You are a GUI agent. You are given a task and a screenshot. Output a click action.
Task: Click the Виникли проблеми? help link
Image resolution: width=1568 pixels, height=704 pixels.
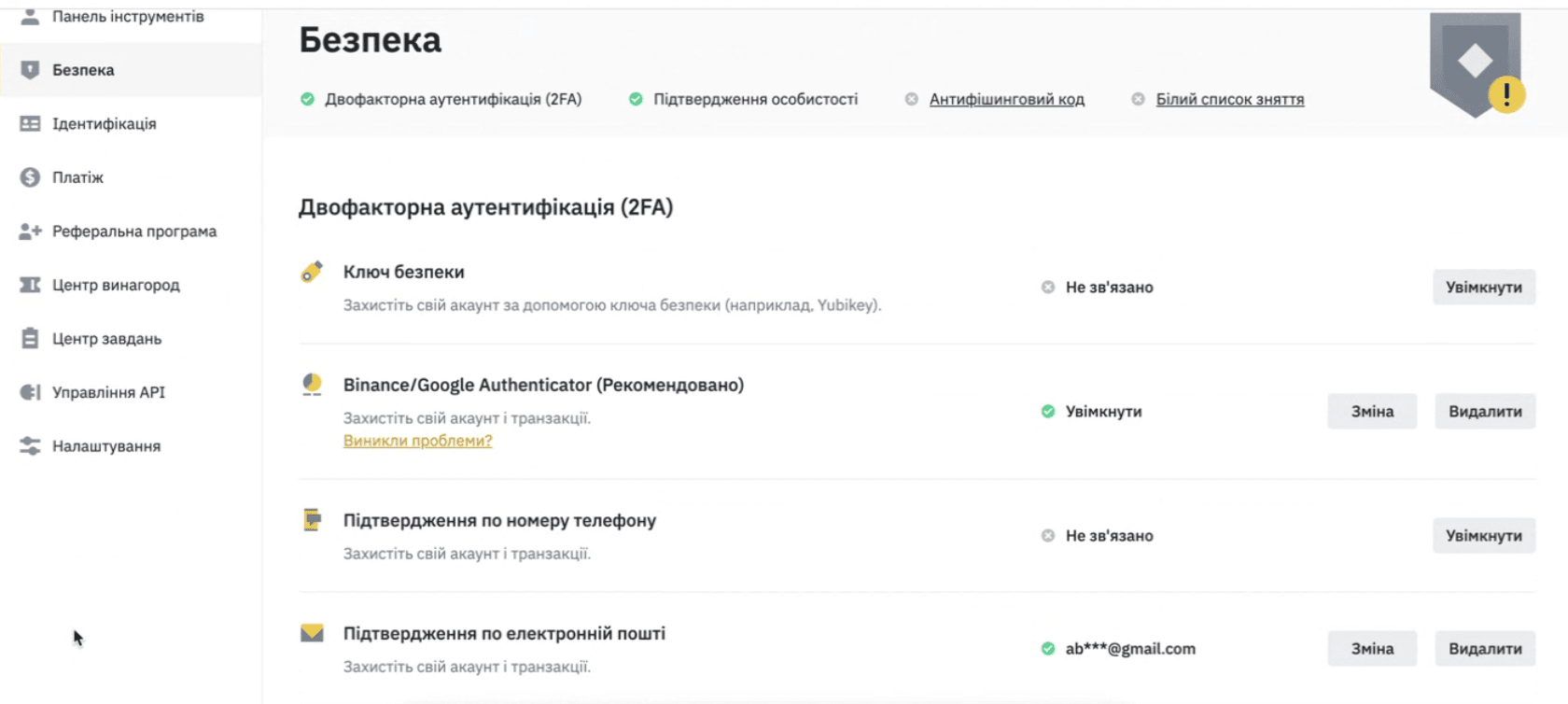pos(417,441)
